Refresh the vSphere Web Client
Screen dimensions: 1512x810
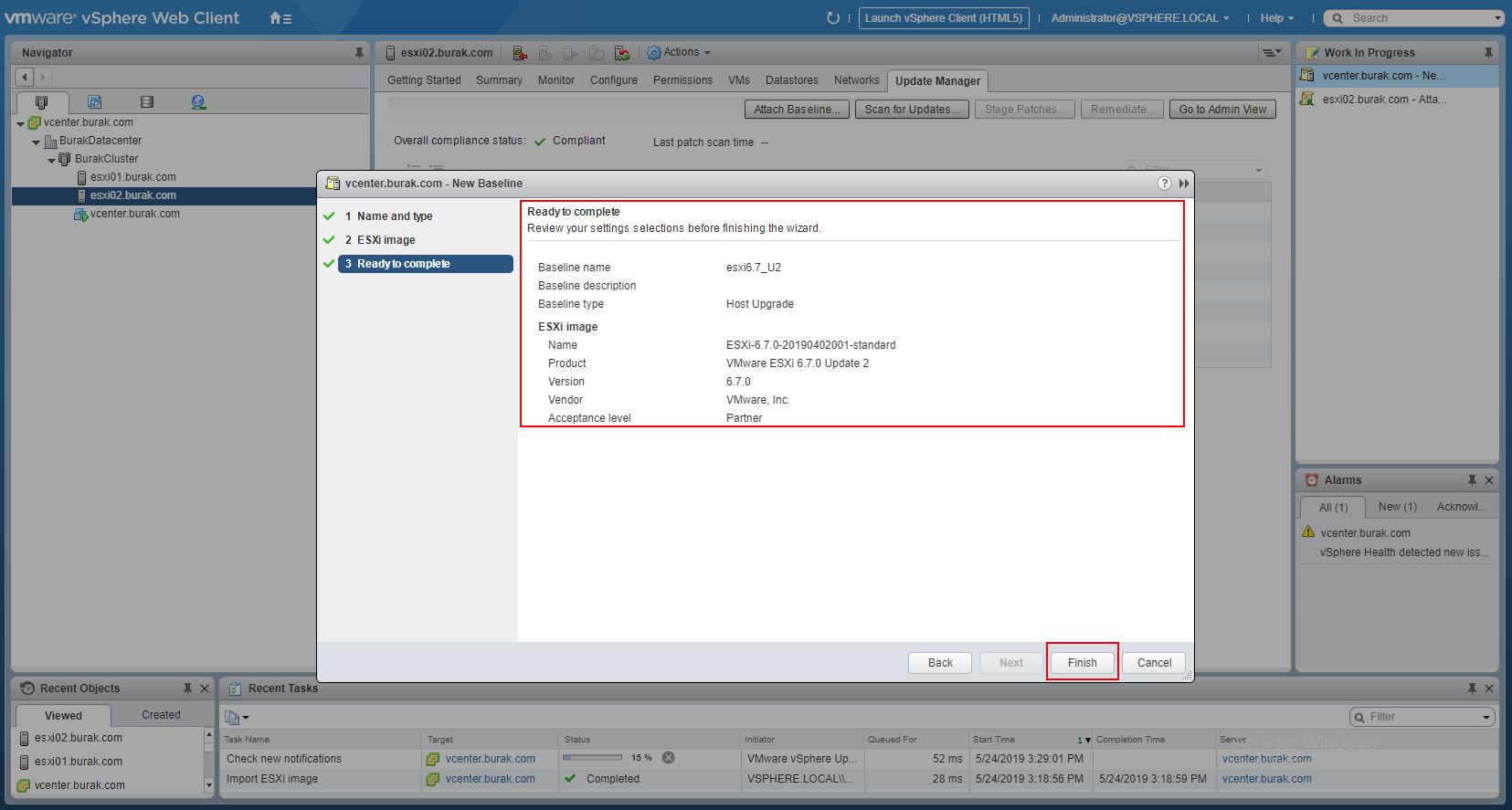[x=832, y=18]
